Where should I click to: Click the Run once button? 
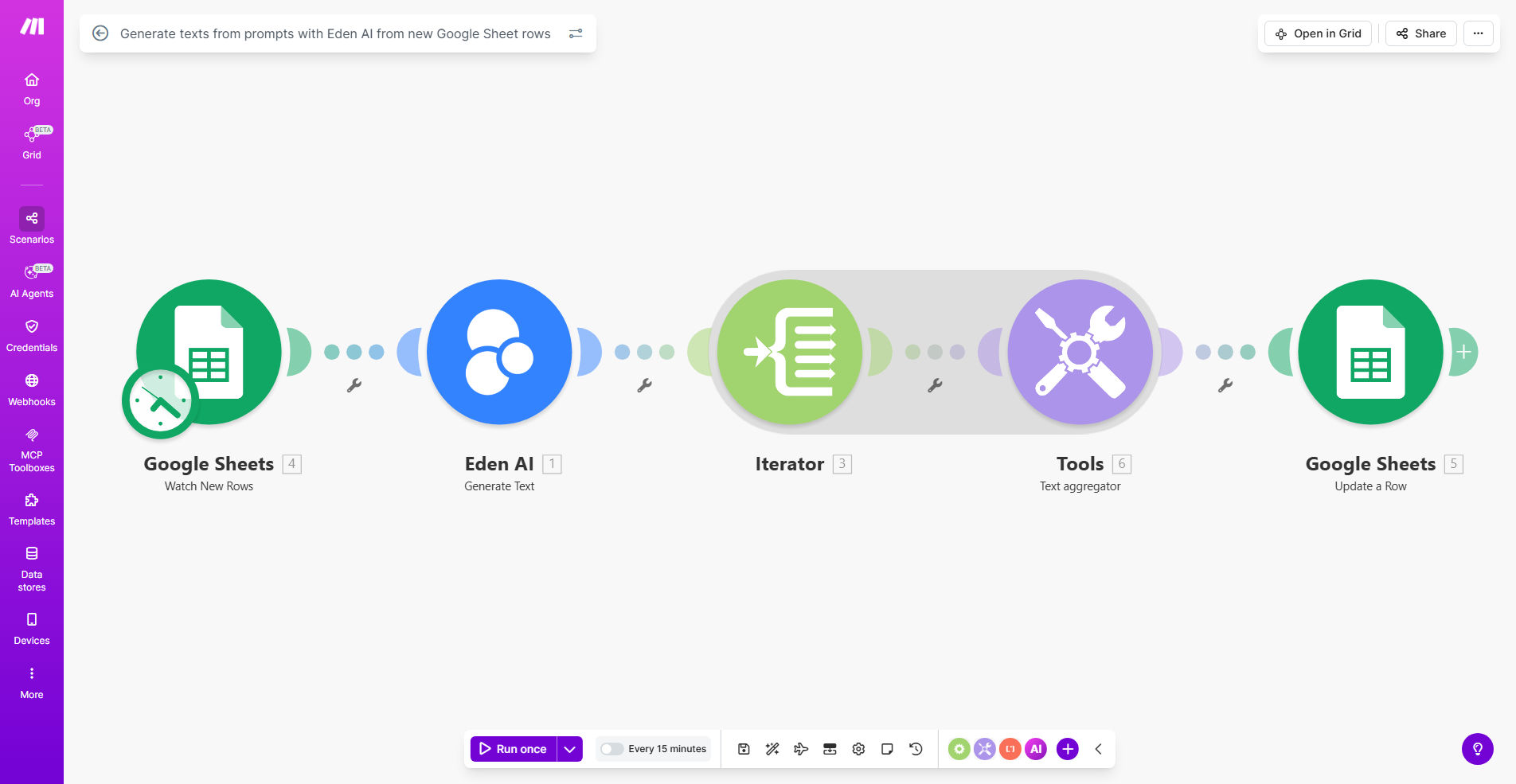click(x=514, y=749)
